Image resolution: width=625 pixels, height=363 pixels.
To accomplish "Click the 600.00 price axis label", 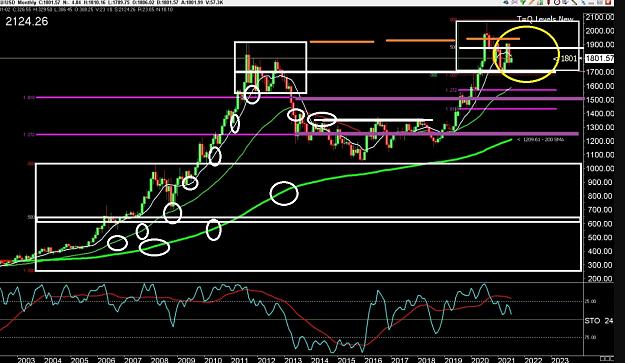I will [601, 224].
